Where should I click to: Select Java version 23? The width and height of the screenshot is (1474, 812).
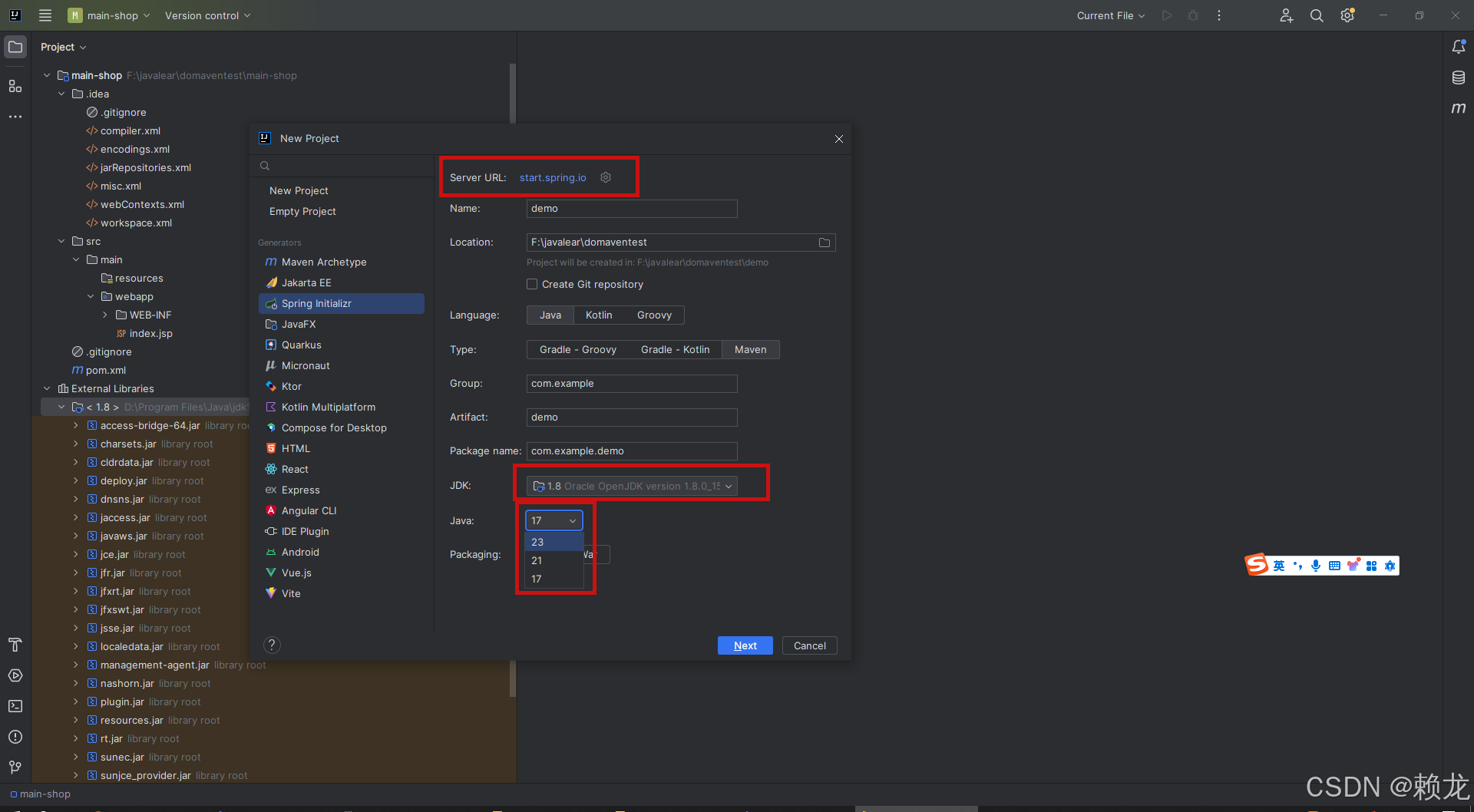[x=554, y=542]
